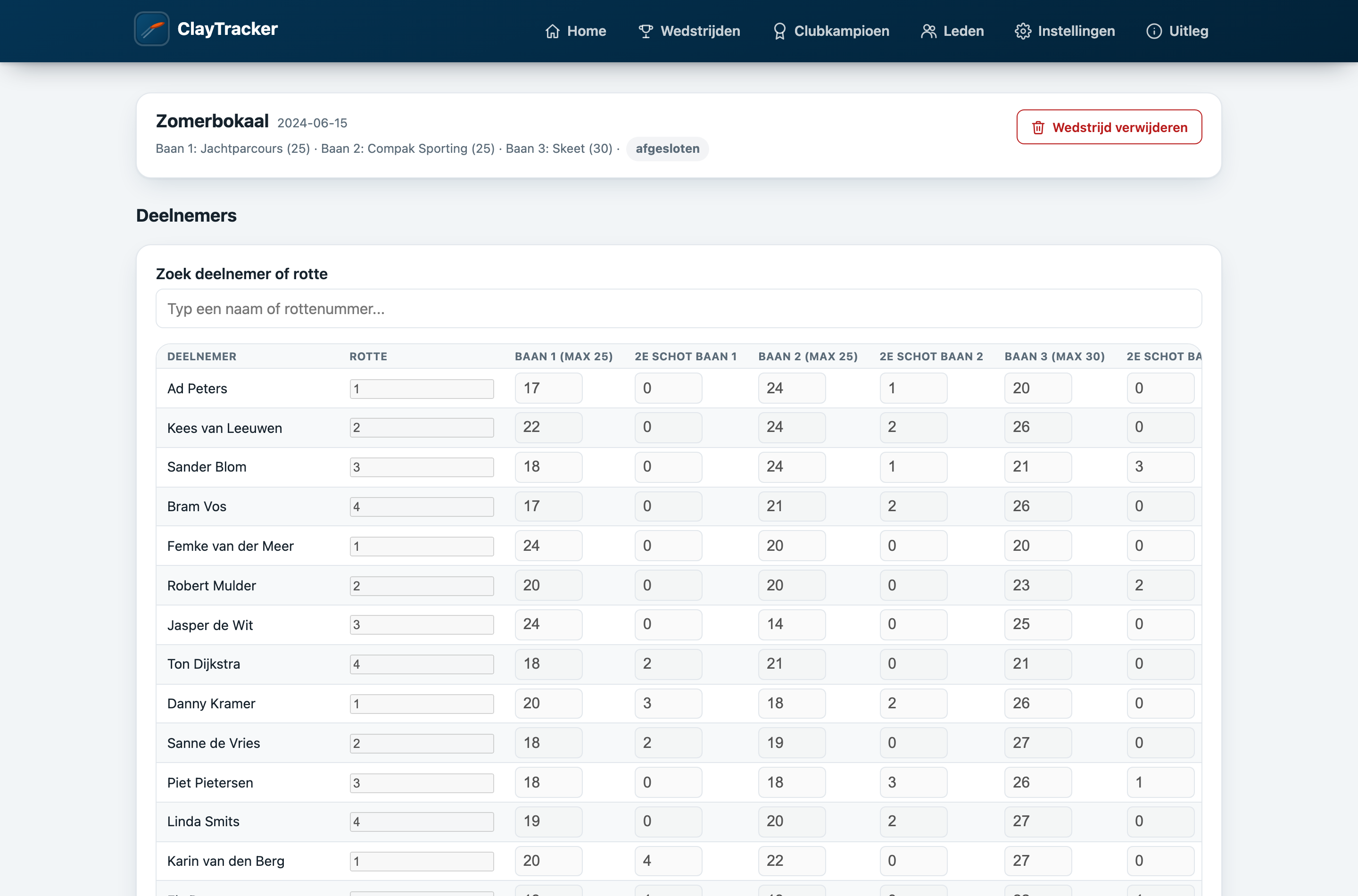Select Danny Kramer's rotte field
Screen dimensions: 1358x896
click(422, 704)
